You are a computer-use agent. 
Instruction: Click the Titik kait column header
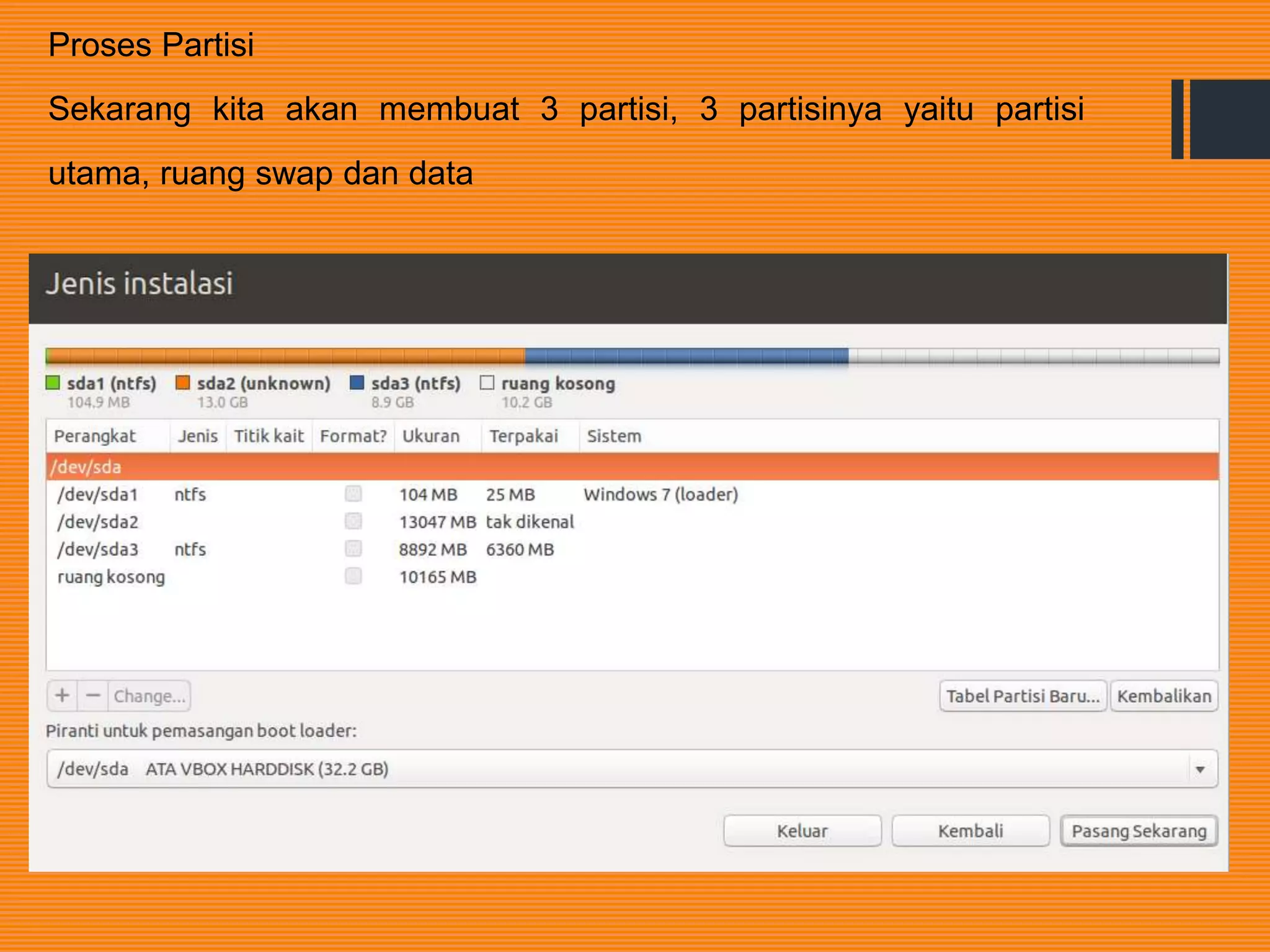[269, 436]
